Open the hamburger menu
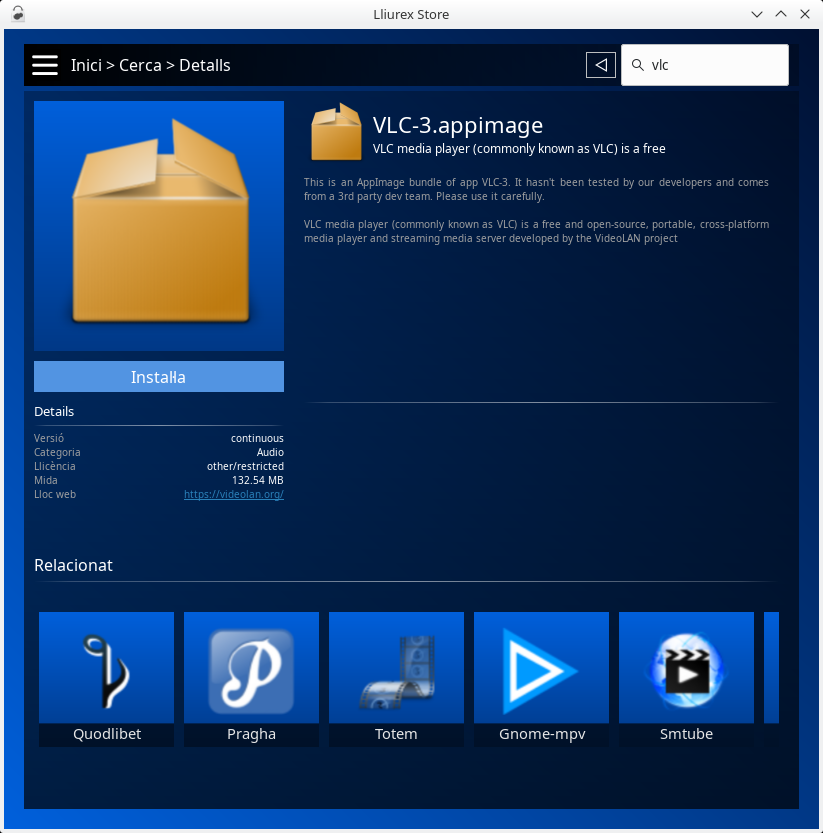The image size is (823, 833). tap(45, 65)
